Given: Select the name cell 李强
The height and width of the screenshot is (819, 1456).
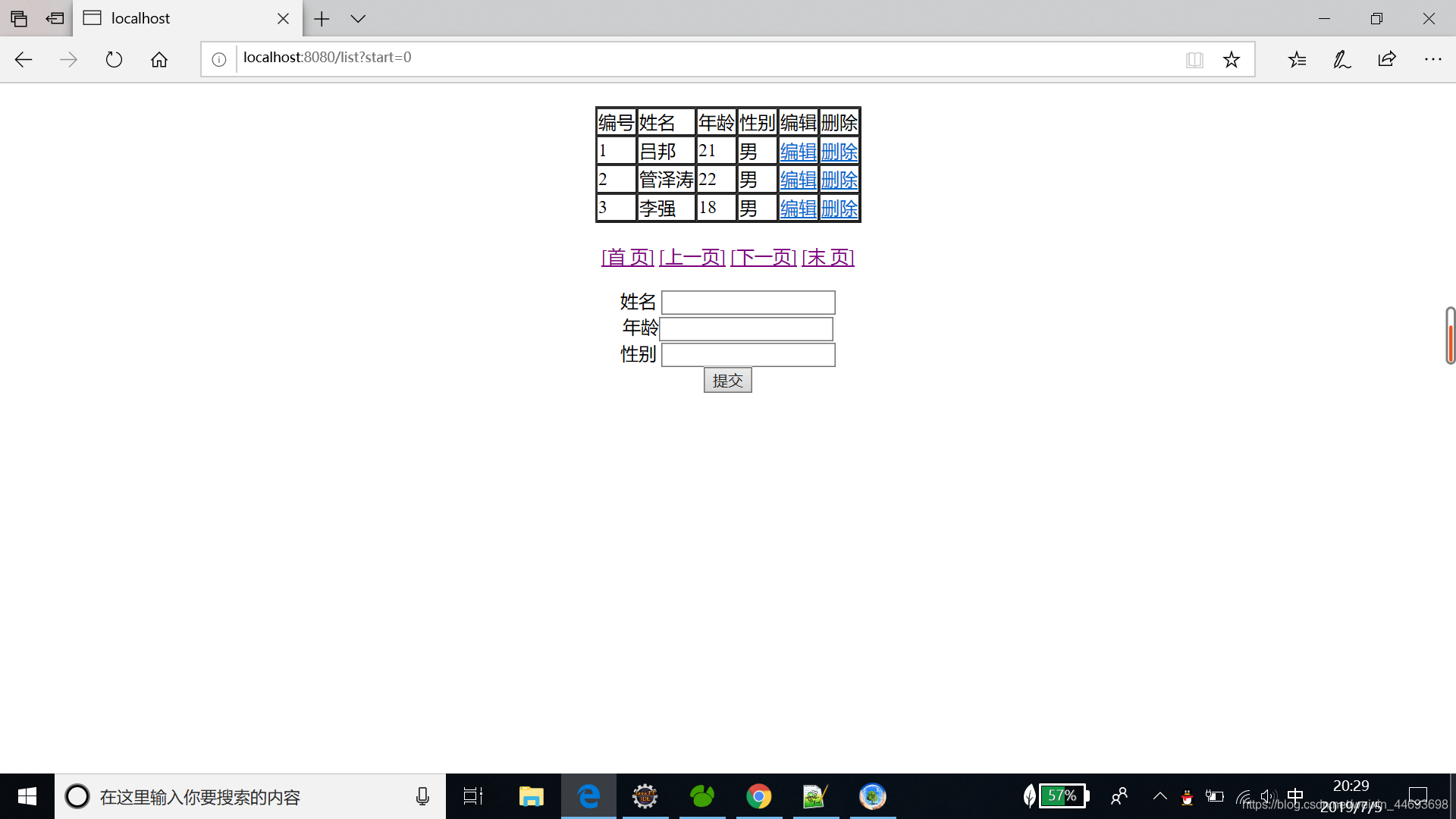Looking at the screenshot, I should (x=666, y=208).
